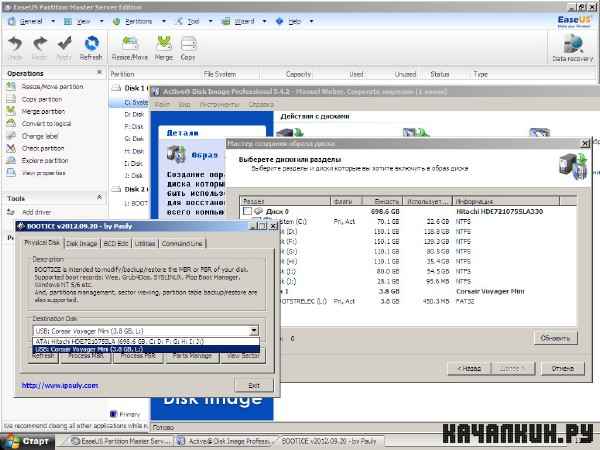Switch to BOOTICE taskbar button
600x450 pixels.
click(x=332, y=441)
